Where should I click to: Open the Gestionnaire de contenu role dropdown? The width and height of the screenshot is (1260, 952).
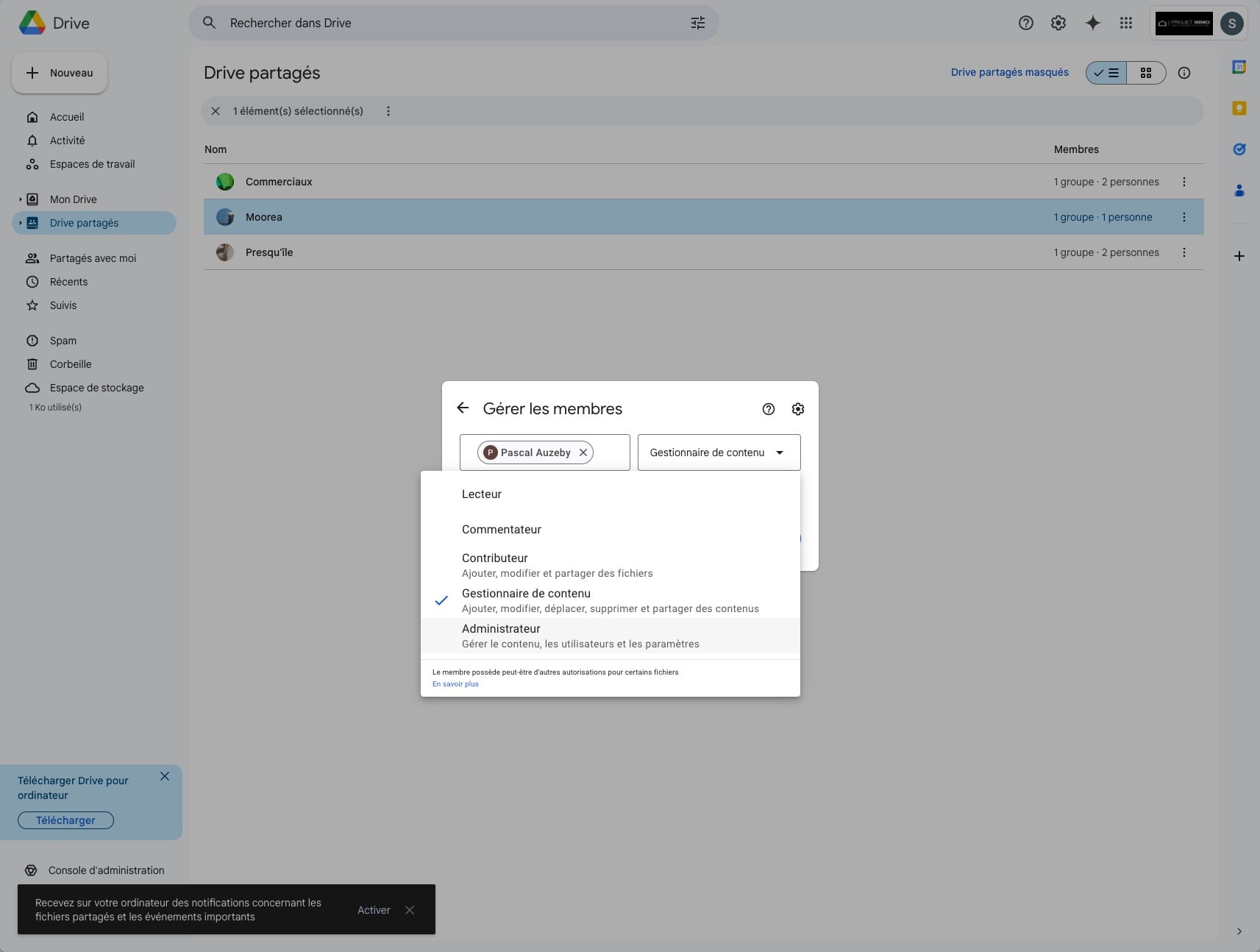718,452
